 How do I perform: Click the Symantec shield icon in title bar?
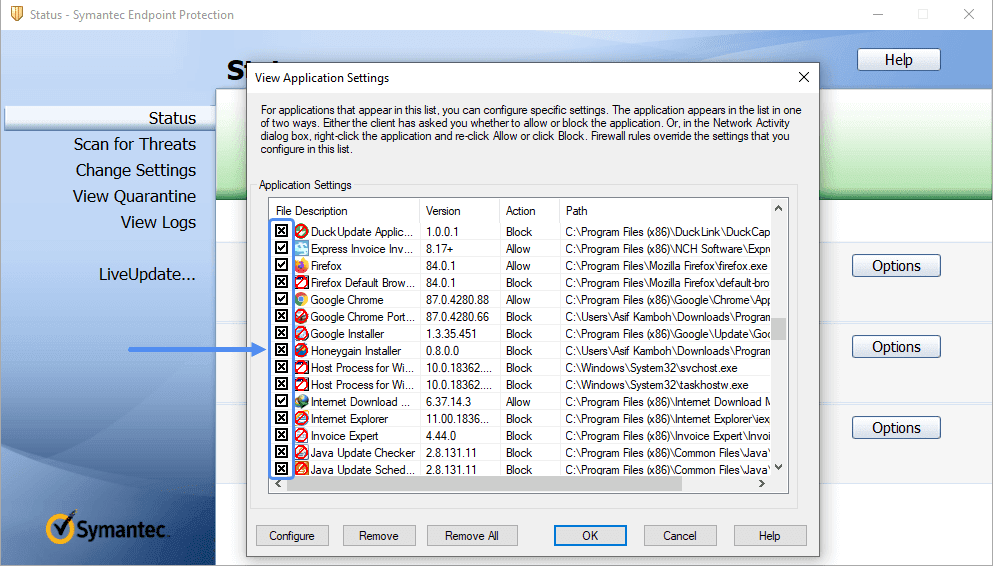point(17,14)
